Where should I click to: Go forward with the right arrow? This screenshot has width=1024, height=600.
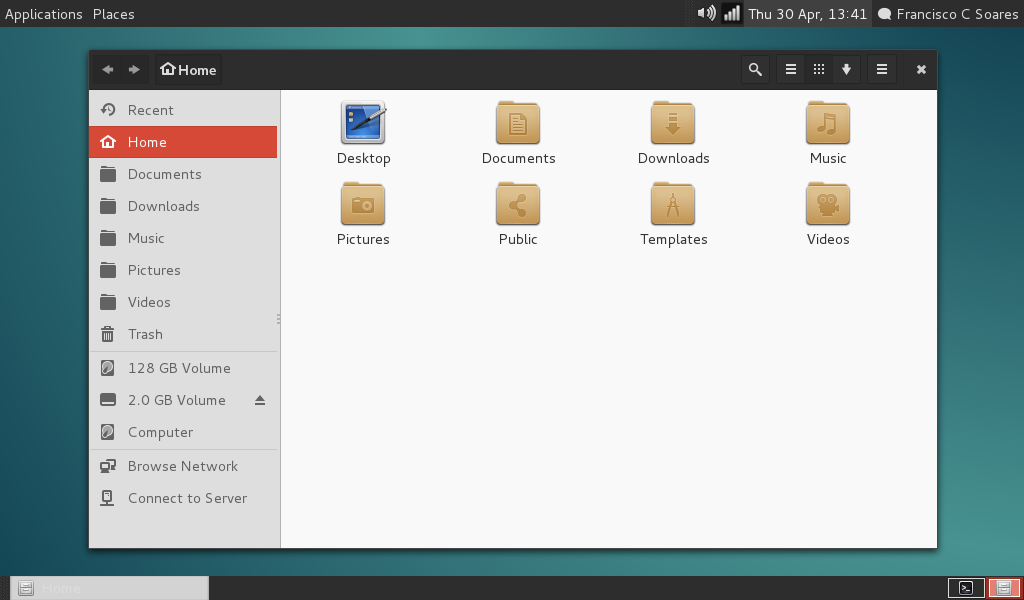(x=134, y=69)
